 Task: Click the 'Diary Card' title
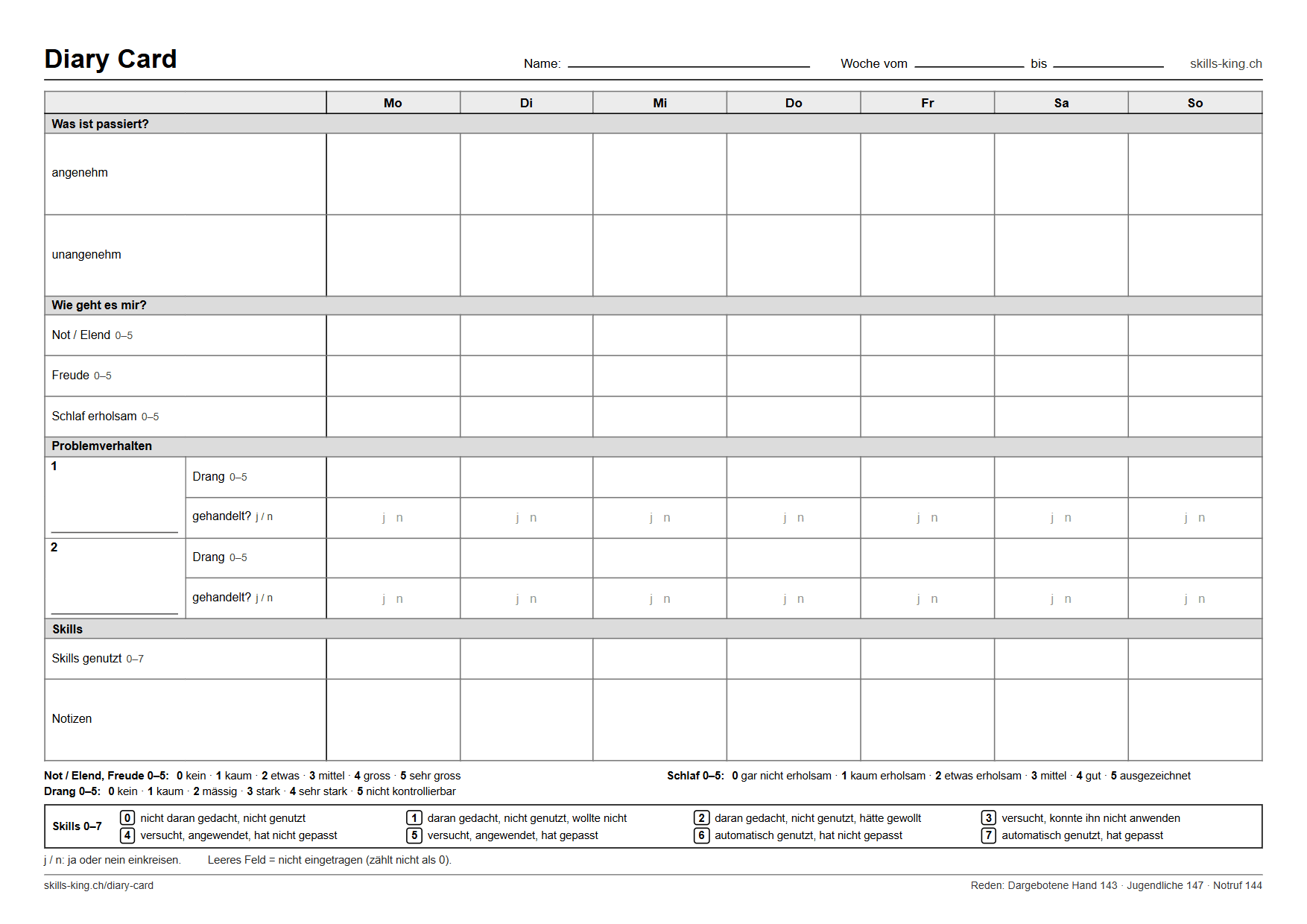(110, 59)
